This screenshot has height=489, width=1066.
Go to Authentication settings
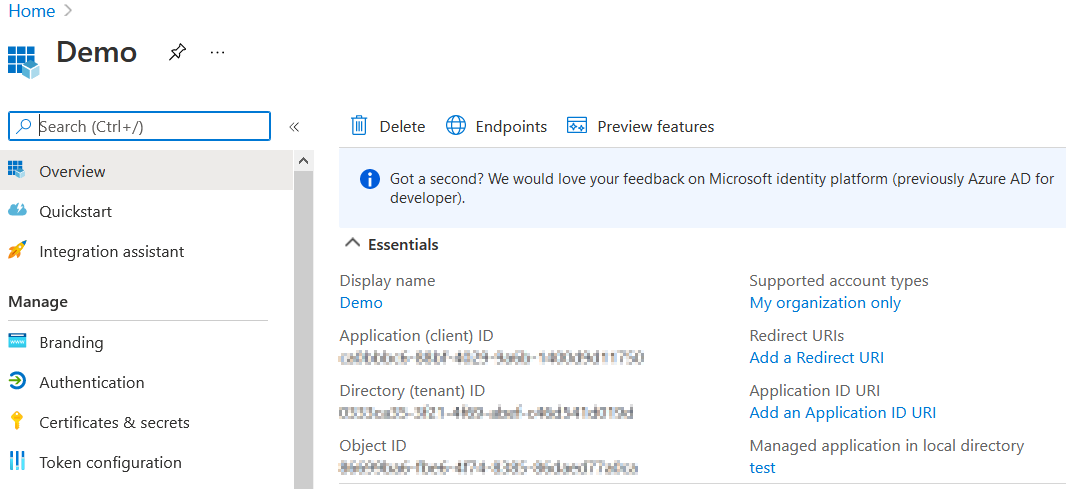91,382
